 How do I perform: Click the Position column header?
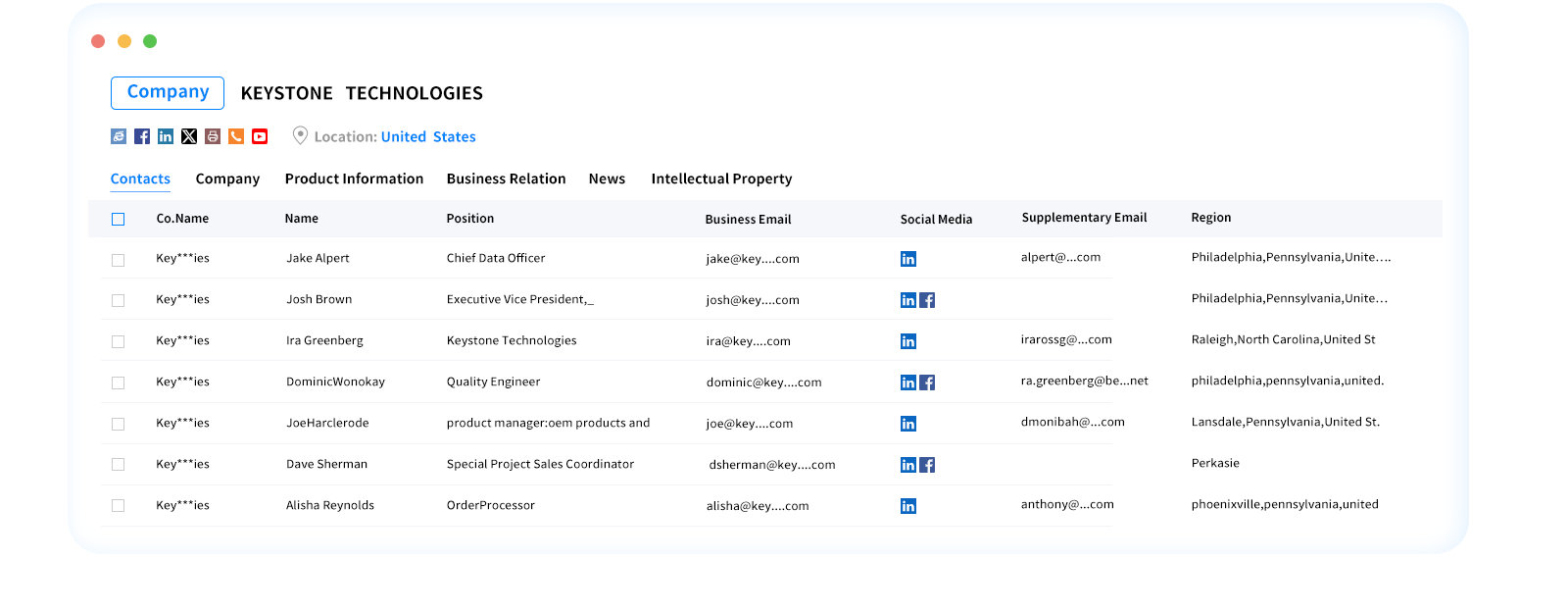[470, 219]
